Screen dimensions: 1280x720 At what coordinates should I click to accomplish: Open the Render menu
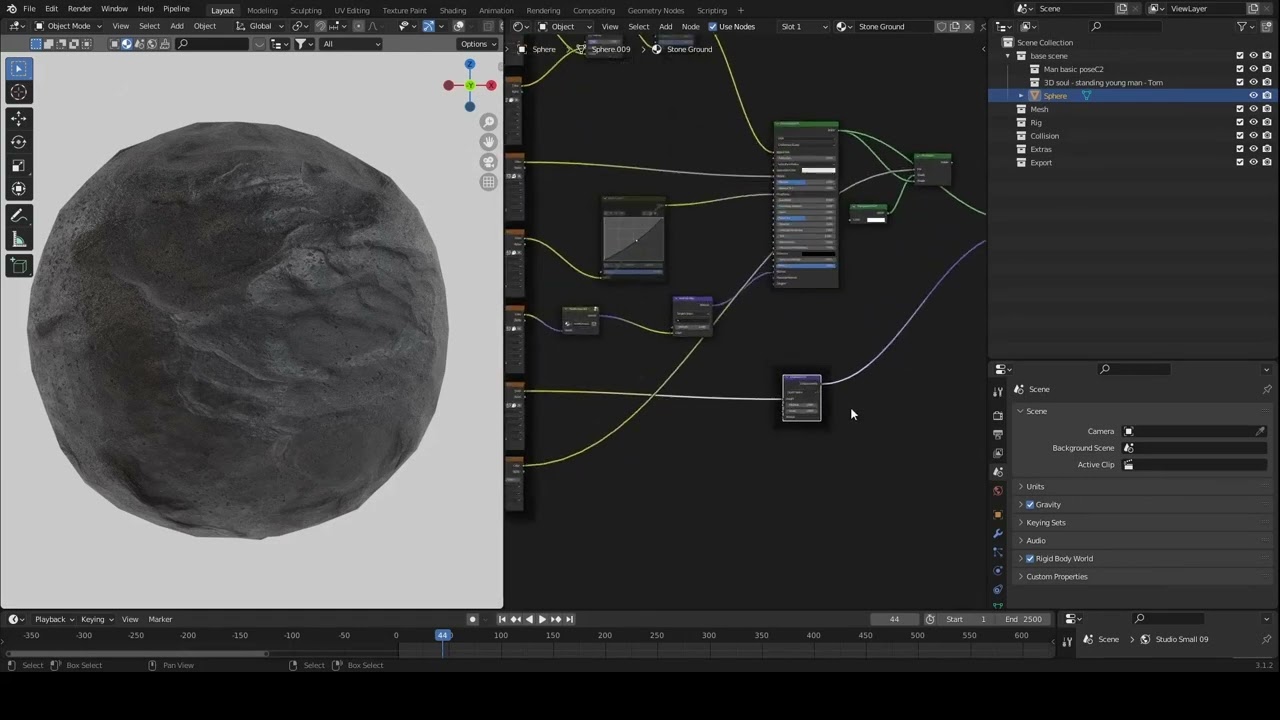79,9
